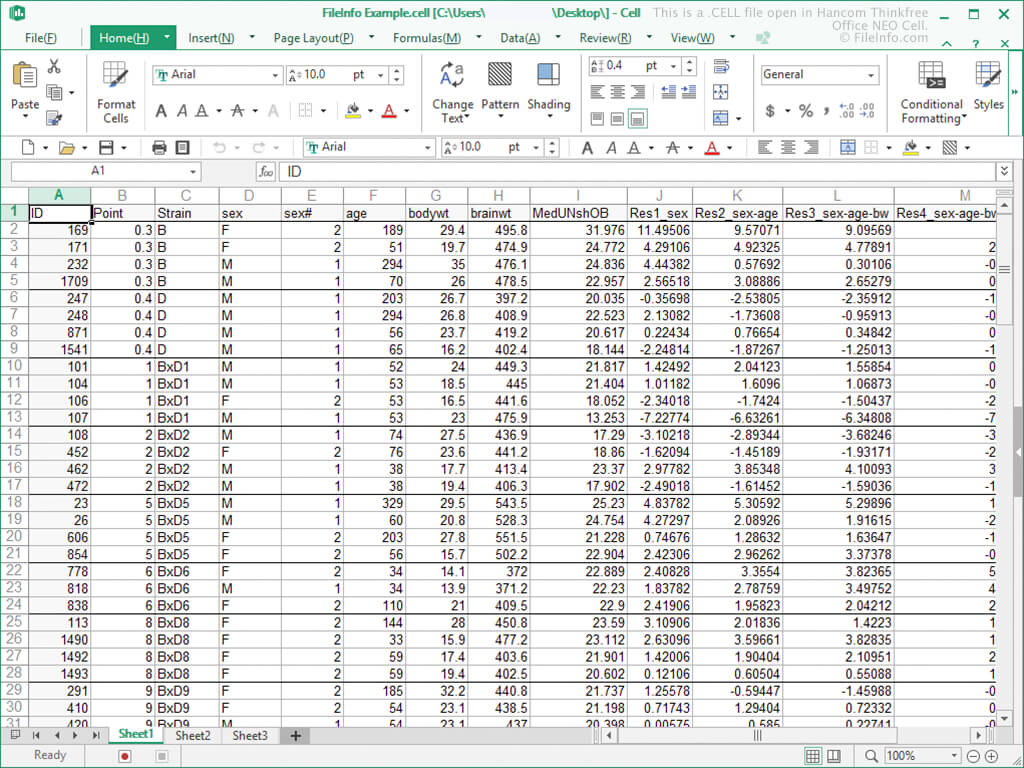
Task: Open the Arial font dropdown in quick toolbar
Action: 428,148
